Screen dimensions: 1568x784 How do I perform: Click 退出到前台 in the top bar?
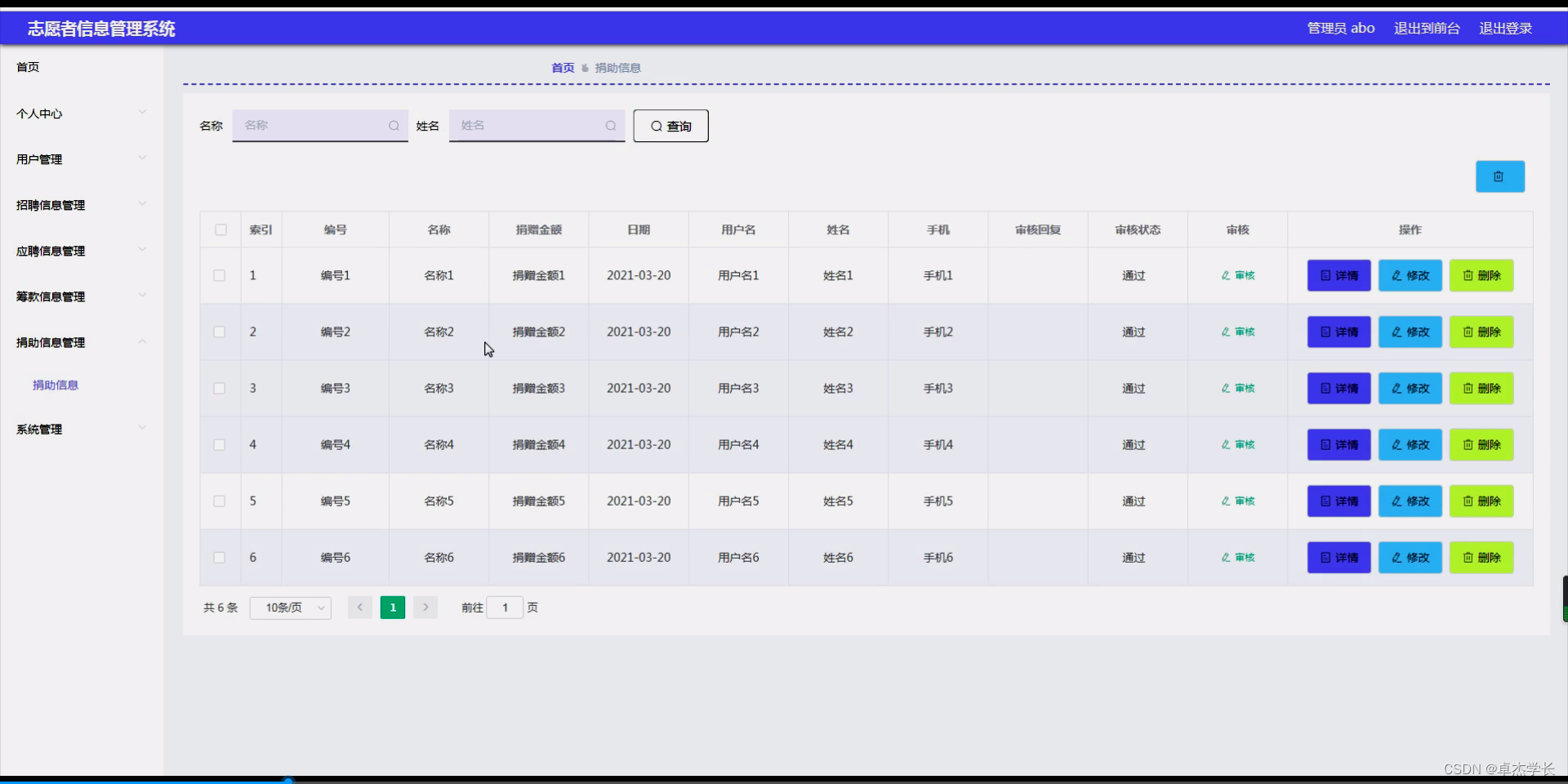coord(1426,28)
